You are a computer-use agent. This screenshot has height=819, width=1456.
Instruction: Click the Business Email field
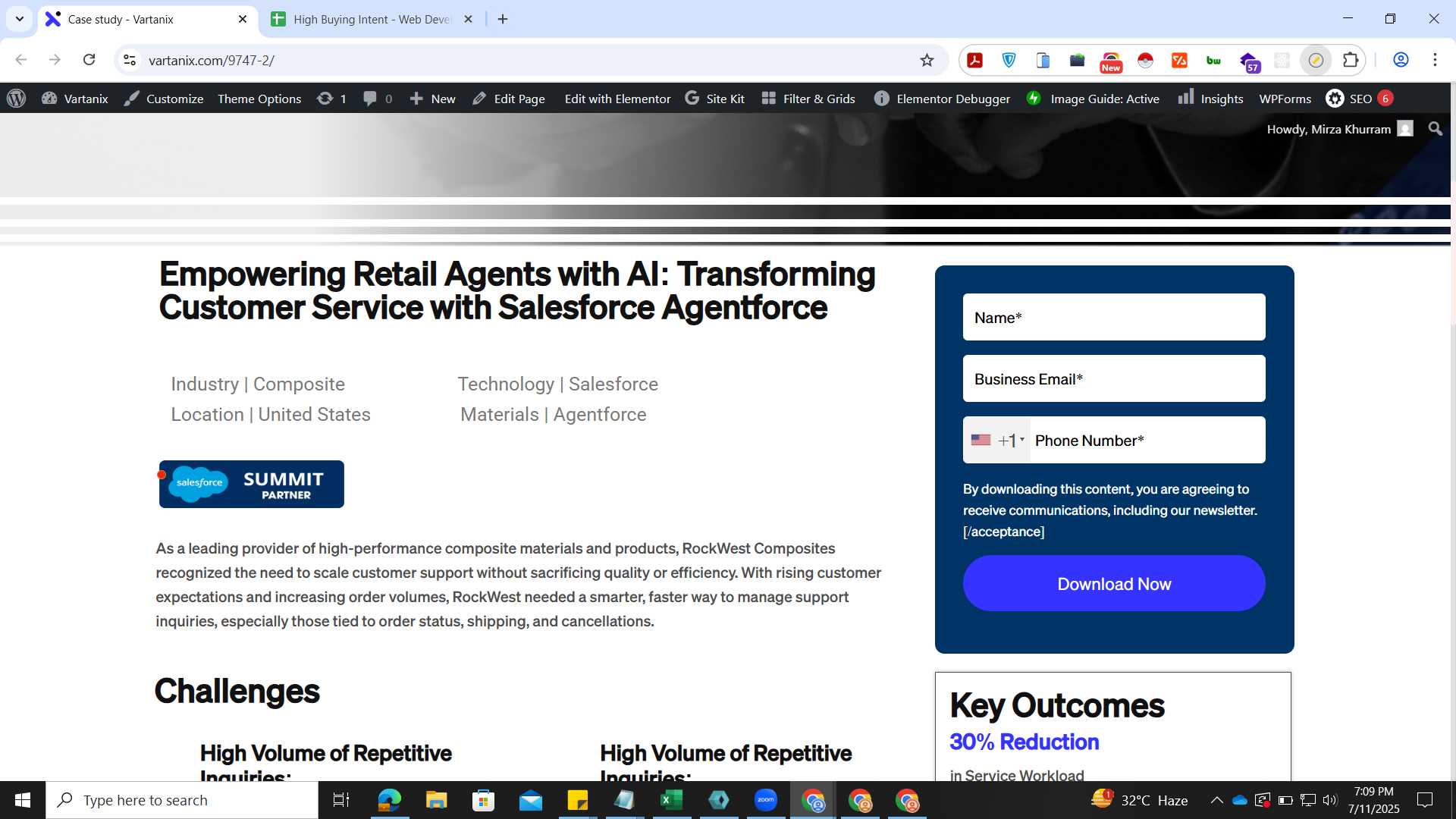1114,378
